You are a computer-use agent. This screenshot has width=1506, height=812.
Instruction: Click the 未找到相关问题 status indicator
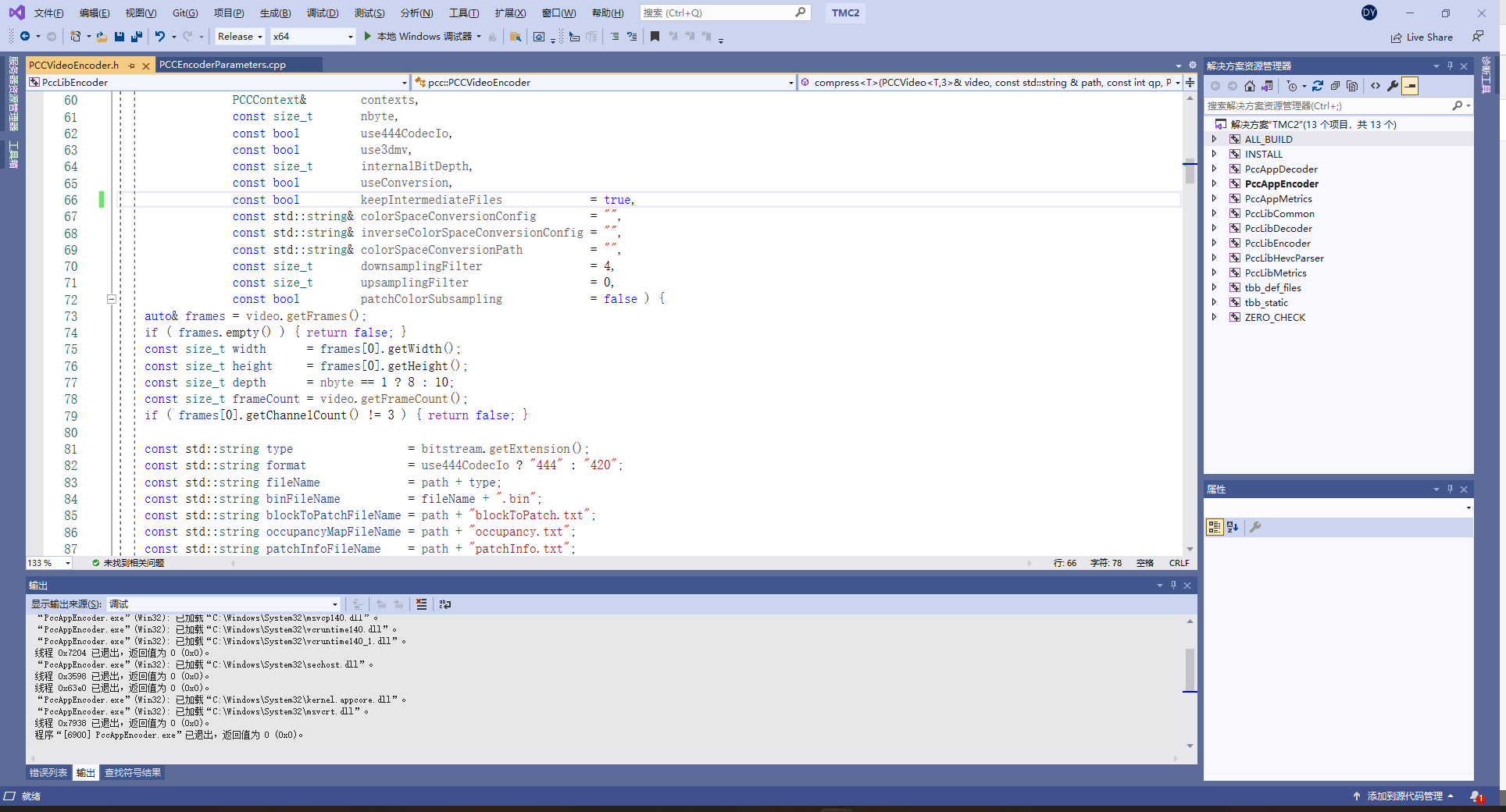(128, 563)
